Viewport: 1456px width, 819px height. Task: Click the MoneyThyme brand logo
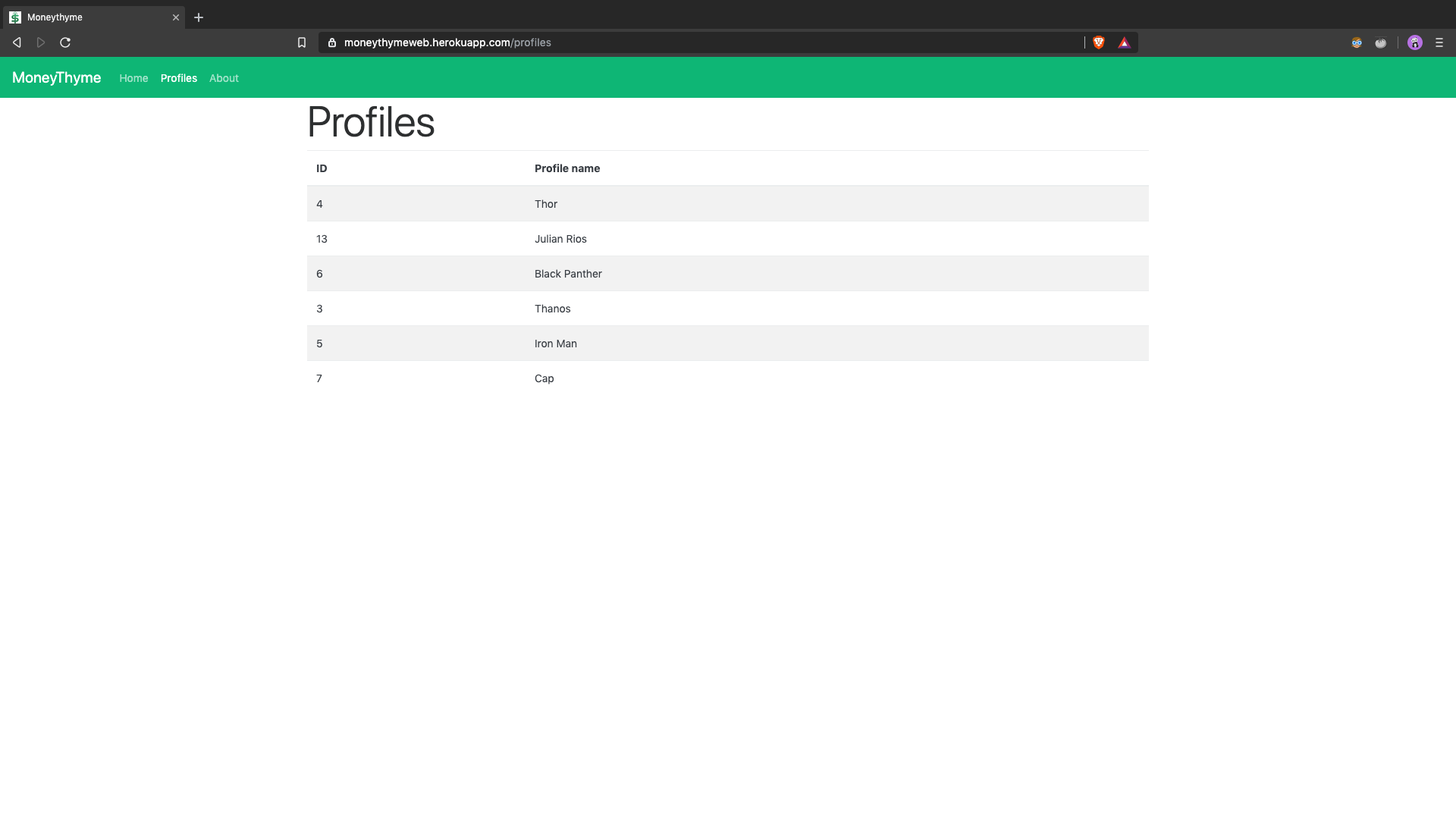point(56,77)
